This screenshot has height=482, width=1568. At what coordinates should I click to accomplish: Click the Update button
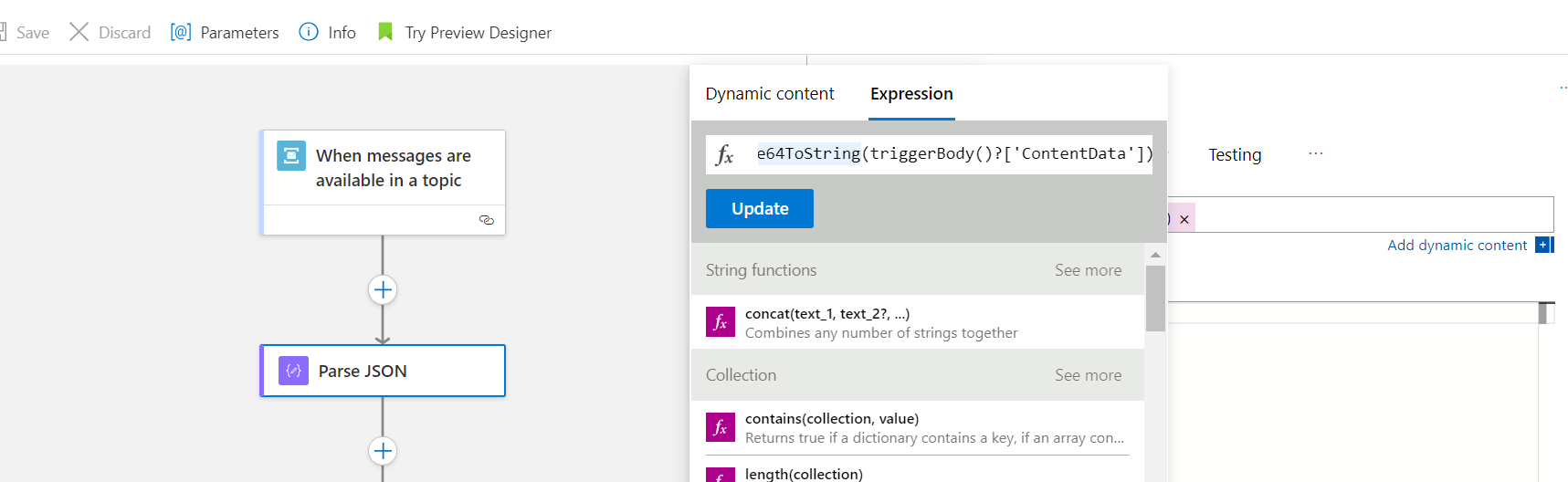760,208
